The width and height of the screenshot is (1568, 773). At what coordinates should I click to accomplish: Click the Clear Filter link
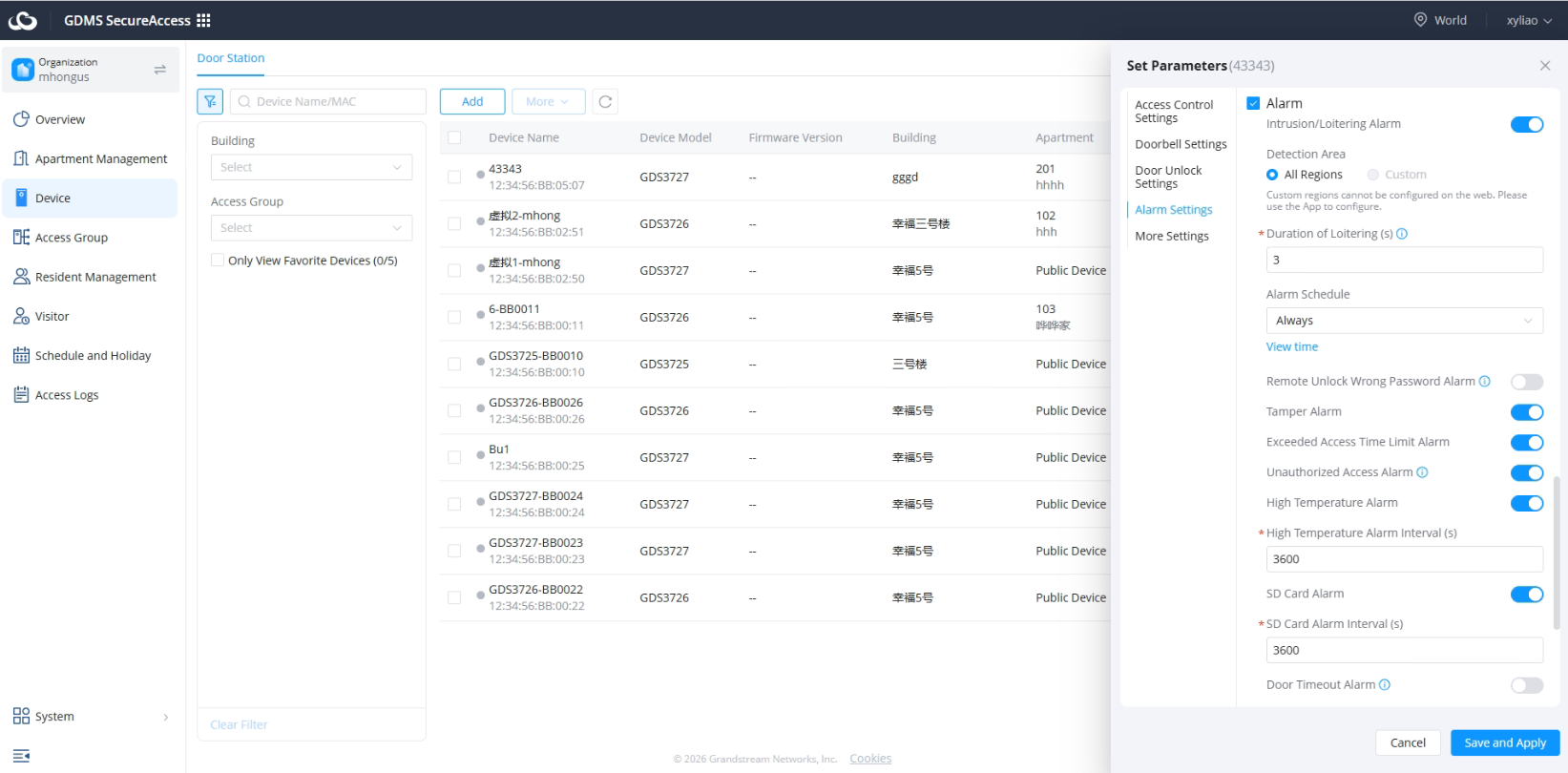239,725
